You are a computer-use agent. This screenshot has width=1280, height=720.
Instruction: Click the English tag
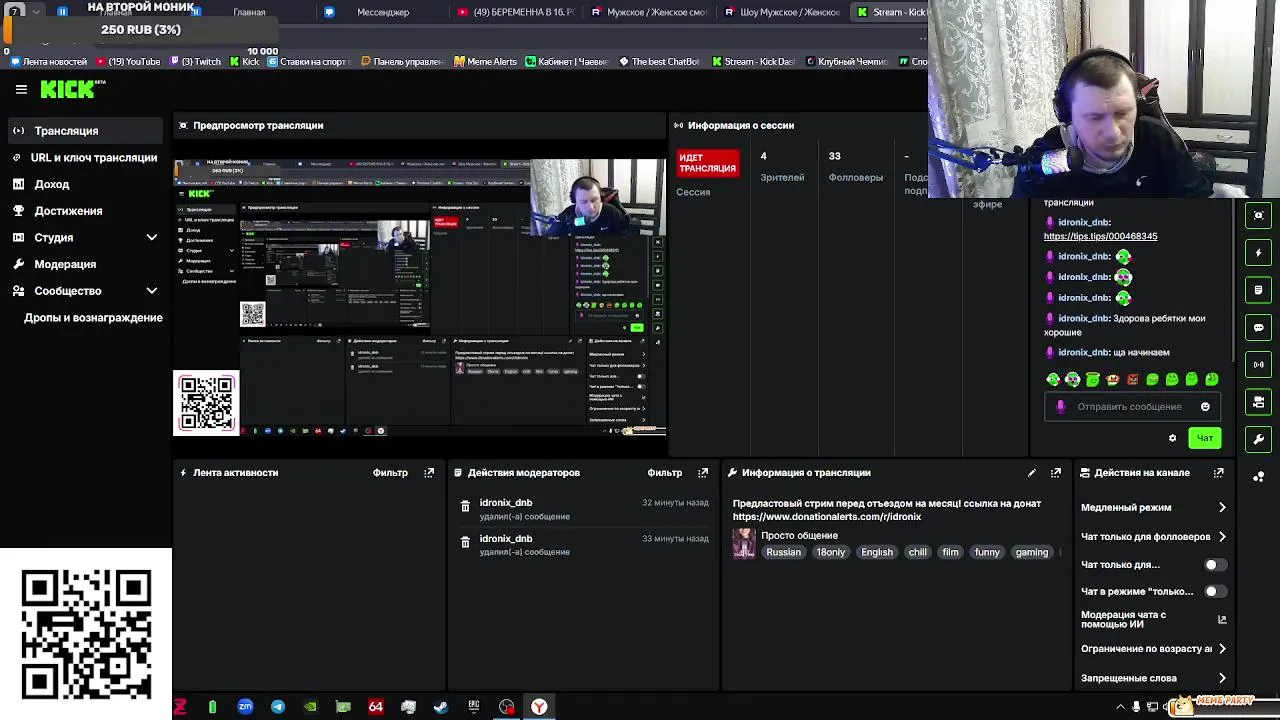point(877,552)
